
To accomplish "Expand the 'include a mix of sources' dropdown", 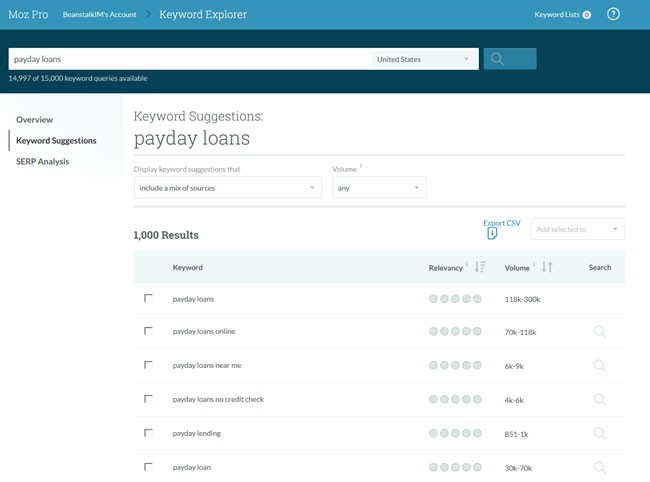I will (x=227, y=188).
